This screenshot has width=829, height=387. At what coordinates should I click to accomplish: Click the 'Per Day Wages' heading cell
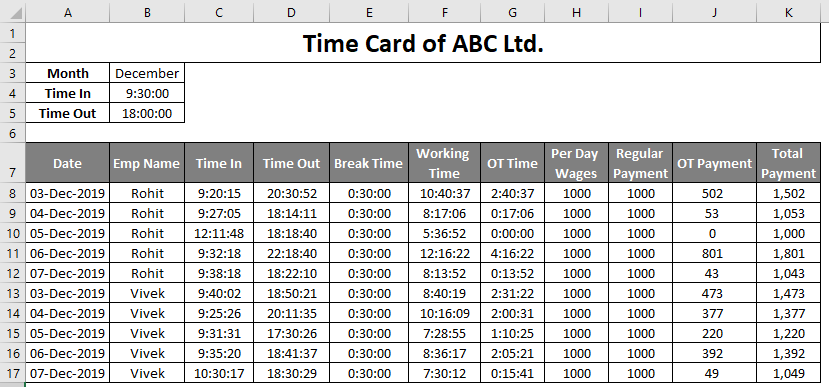[x=576, y=163]
